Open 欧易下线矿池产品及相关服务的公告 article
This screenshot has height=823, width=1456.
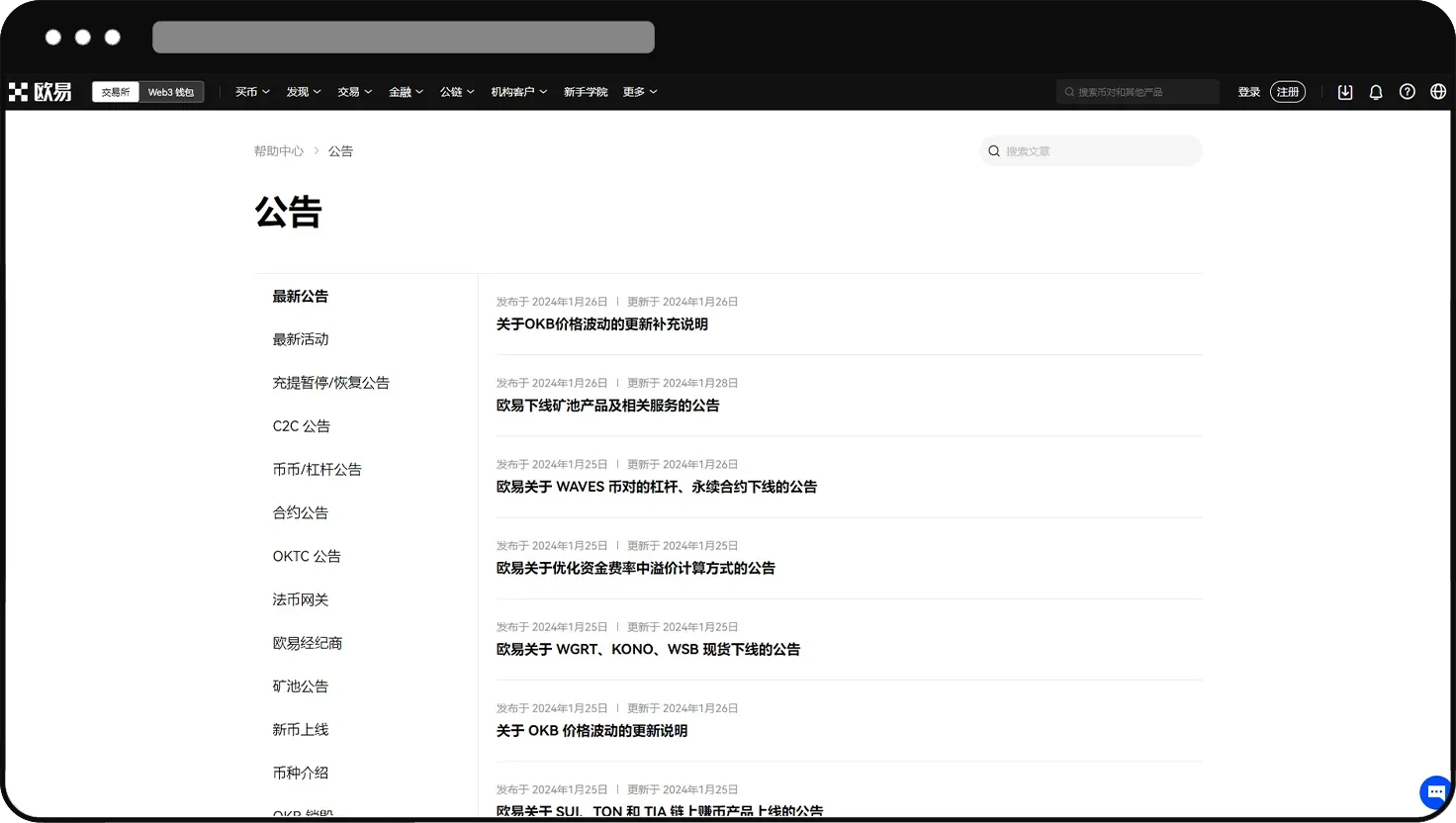[x=607, y=406]
